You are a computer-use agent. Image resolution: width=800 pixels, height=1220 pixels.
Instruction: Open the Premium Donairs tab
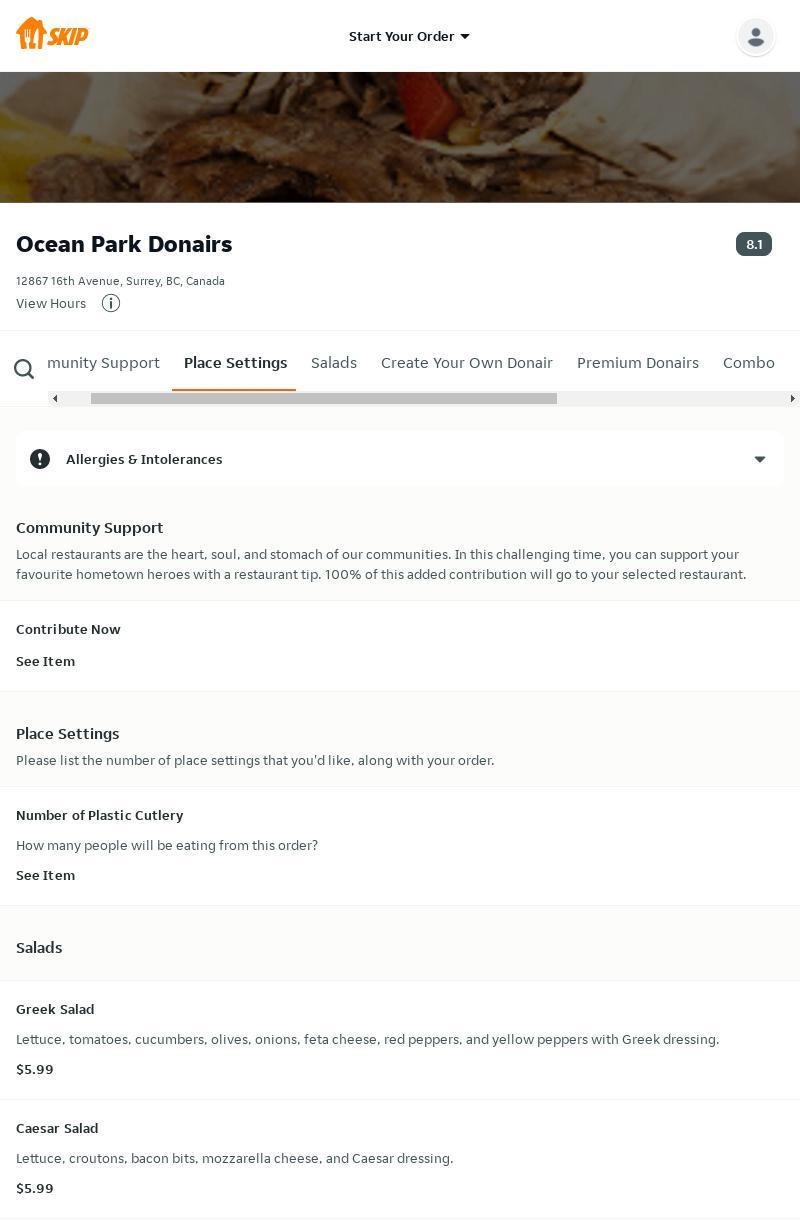click(x=637, y=363)
